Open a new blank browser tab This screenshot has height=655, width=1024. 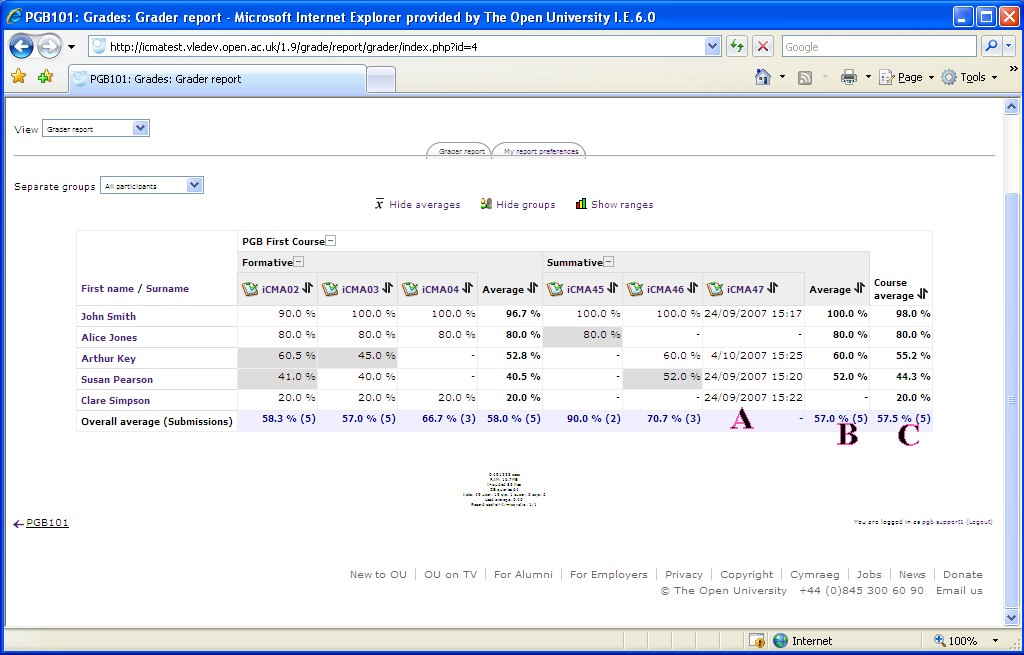(x=381, y=80)
